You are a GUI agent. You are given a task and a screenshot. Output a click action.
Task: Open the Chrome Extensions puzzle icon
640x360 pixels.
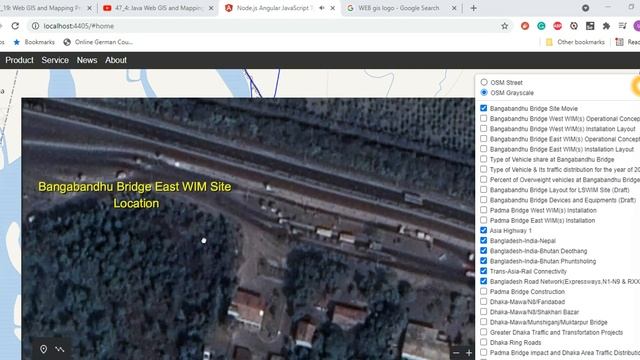606,26
